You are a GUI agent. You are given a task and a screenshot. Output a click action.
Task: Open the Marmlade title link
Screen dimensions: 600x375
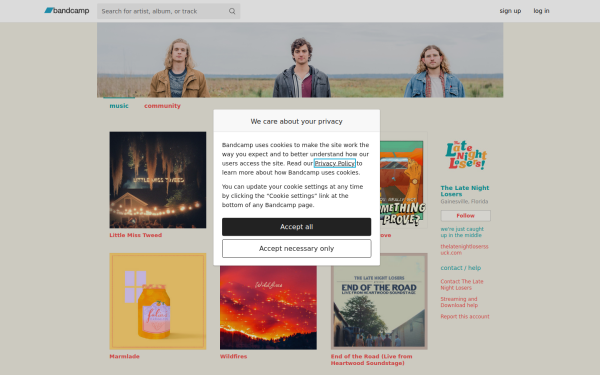(124, 356)
